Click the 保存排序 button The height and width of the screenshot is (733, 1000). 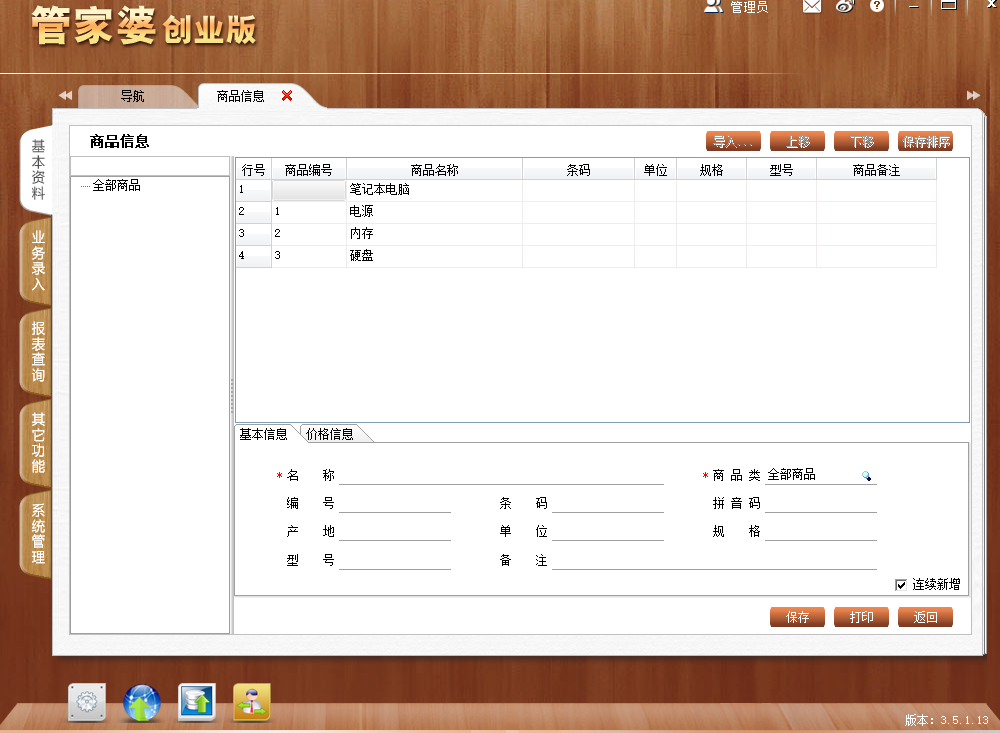click(x=925, y=142)
